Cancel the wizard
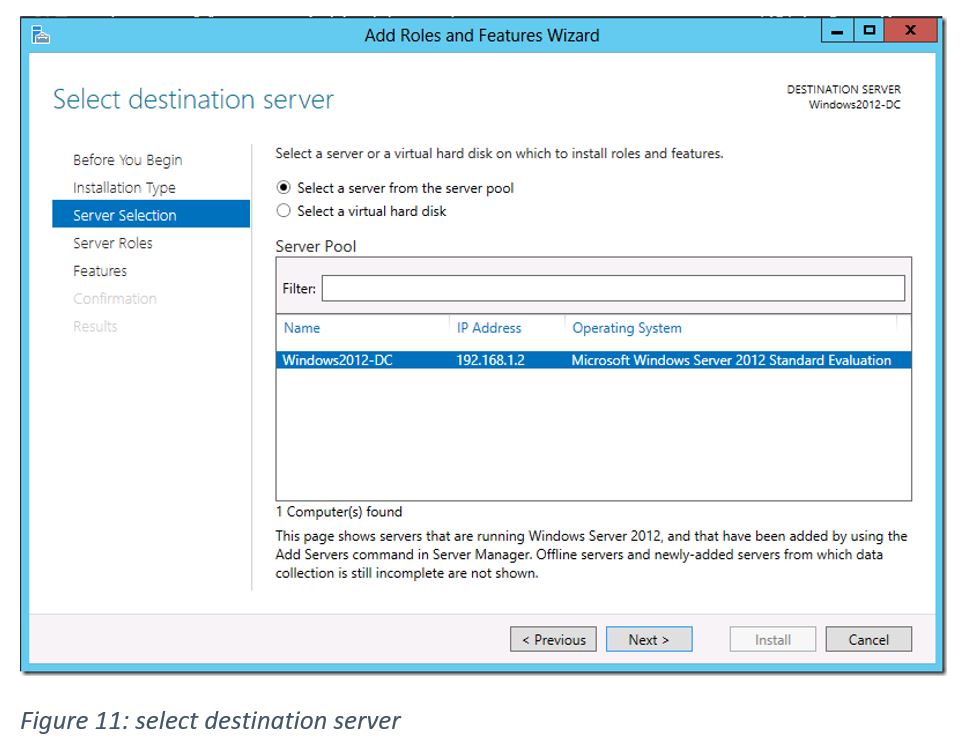The height and width of the screenshot is (742, 970). click(x=868, y=640)
